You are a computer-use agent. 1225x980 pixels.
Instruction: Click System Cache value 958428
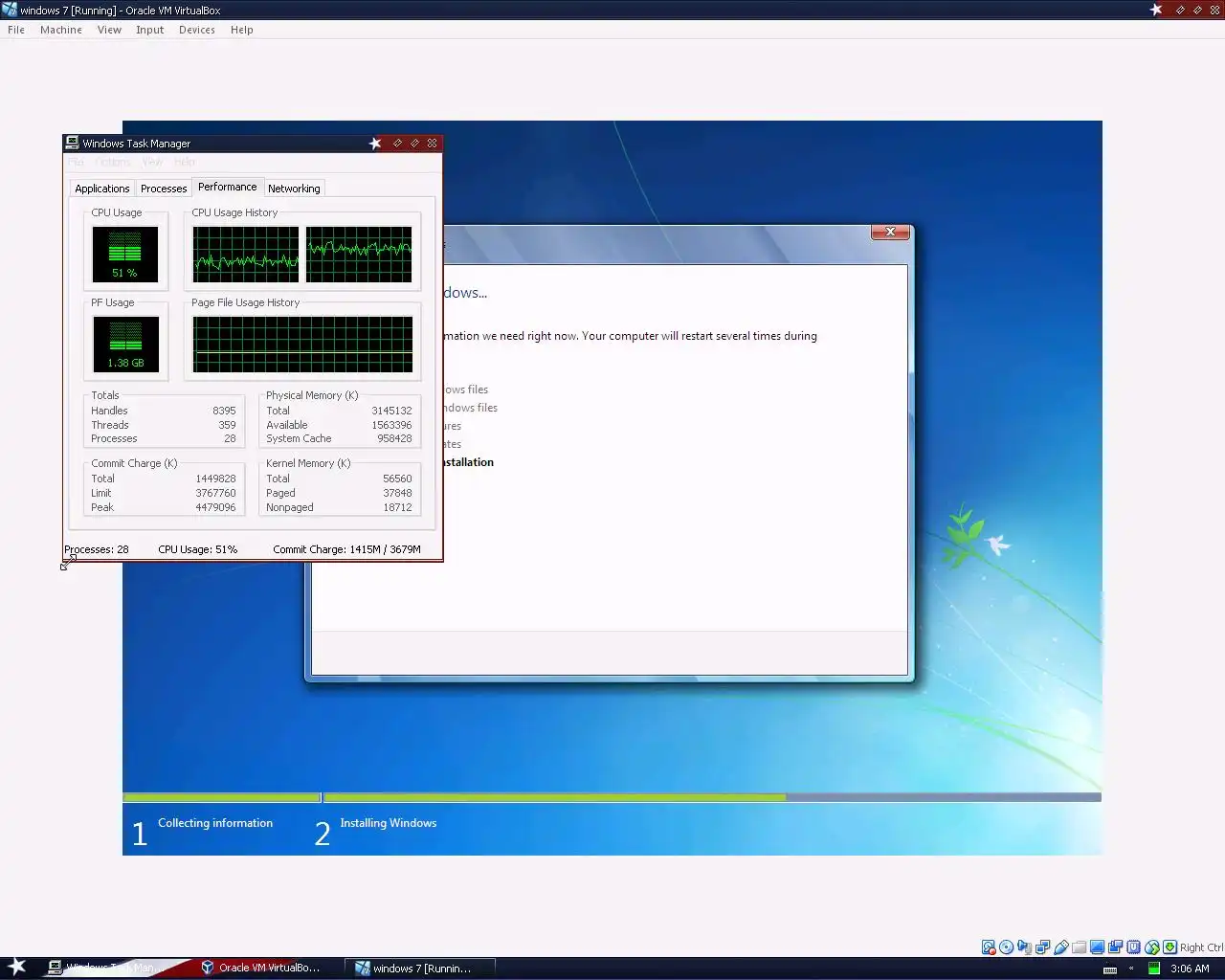tap(394, 438)
